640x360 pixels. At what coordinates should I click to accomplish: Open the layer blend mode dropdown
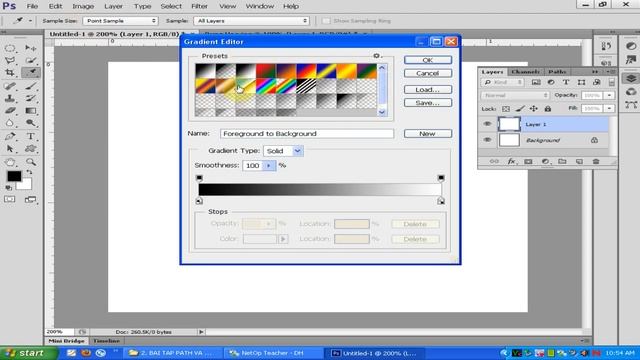coord(516,96)
